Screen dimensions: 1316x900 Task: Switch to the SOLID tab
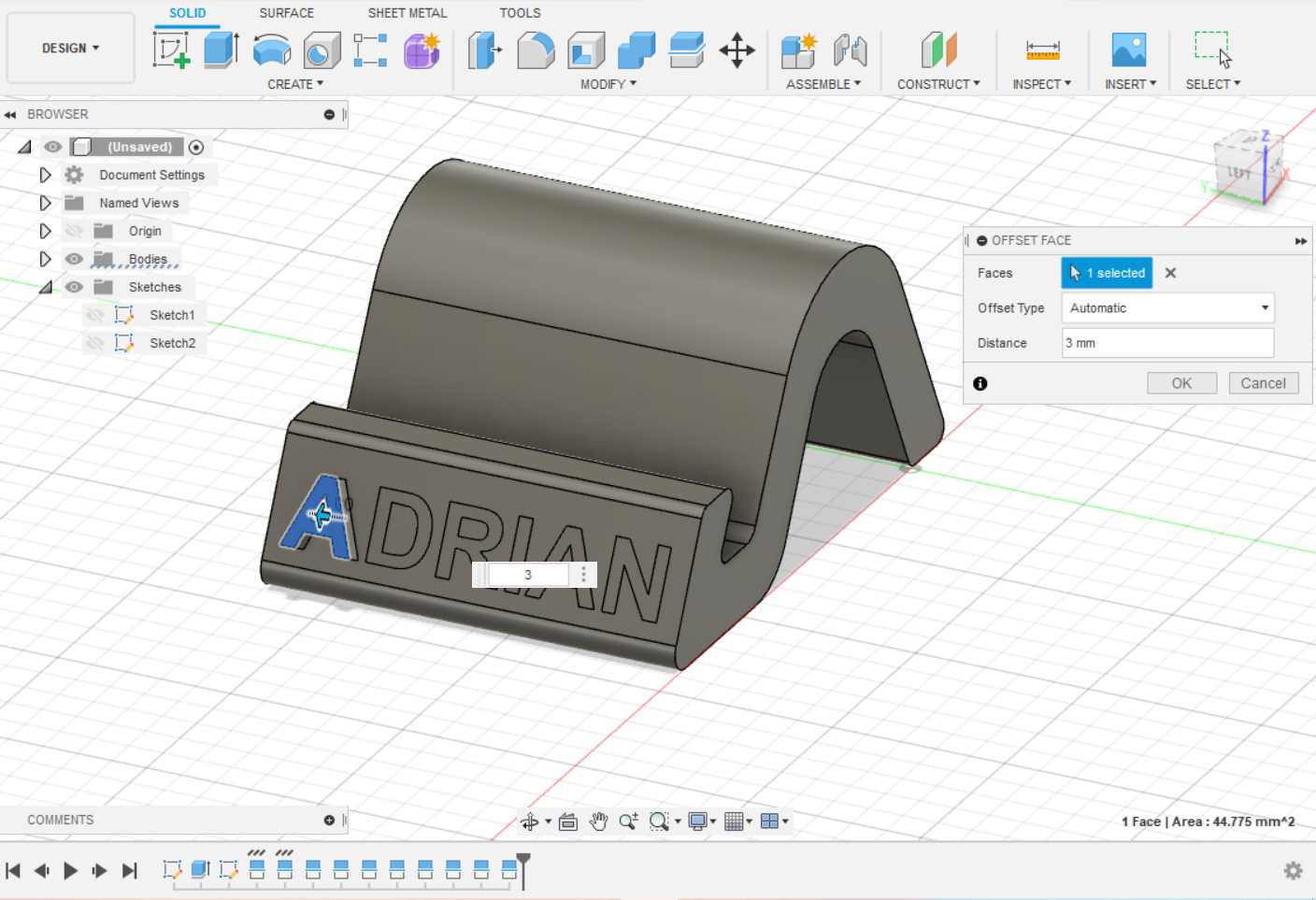pos(187,13)
